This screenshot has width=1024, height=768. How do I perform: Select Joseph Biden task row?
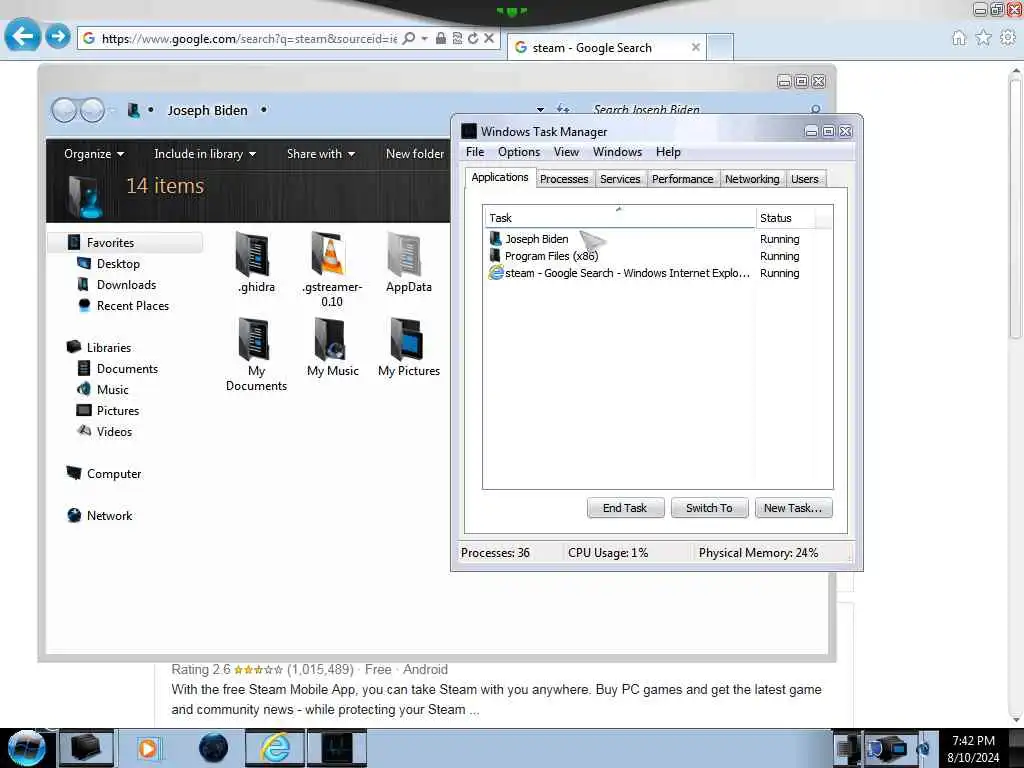(658, 239)
